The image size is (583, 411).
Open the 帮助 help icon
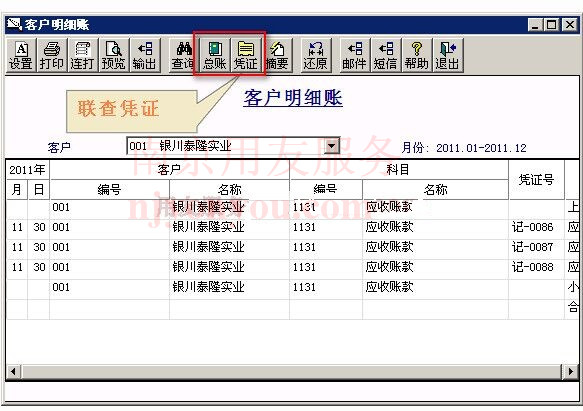pyautogui.click(x=416, y=55)
